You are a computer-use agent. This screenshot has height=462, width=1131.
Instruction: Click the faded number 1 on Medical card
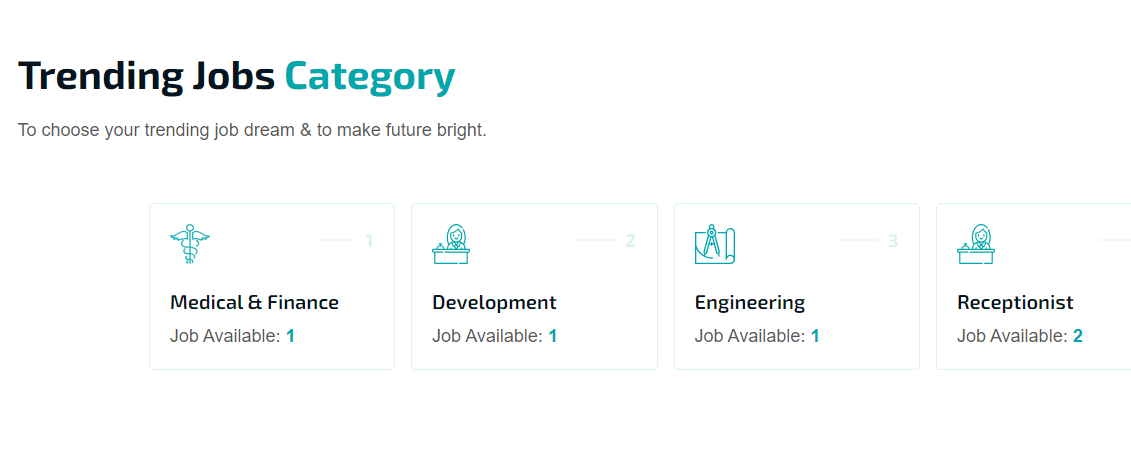[369, 241]
